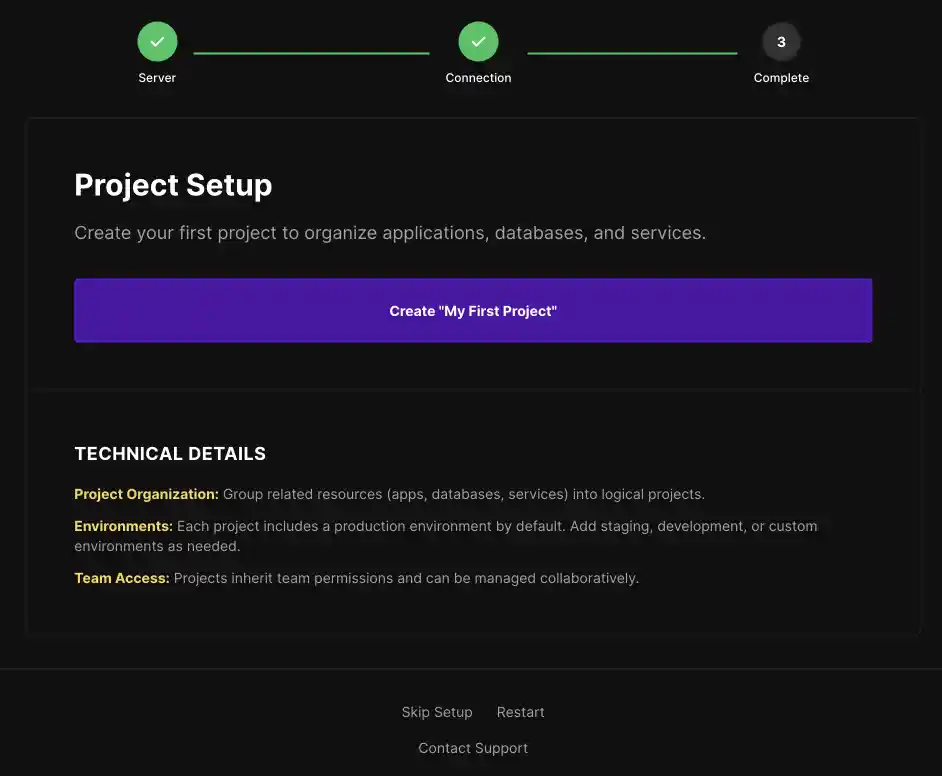Open Contact Support

(x=472, y=747)
